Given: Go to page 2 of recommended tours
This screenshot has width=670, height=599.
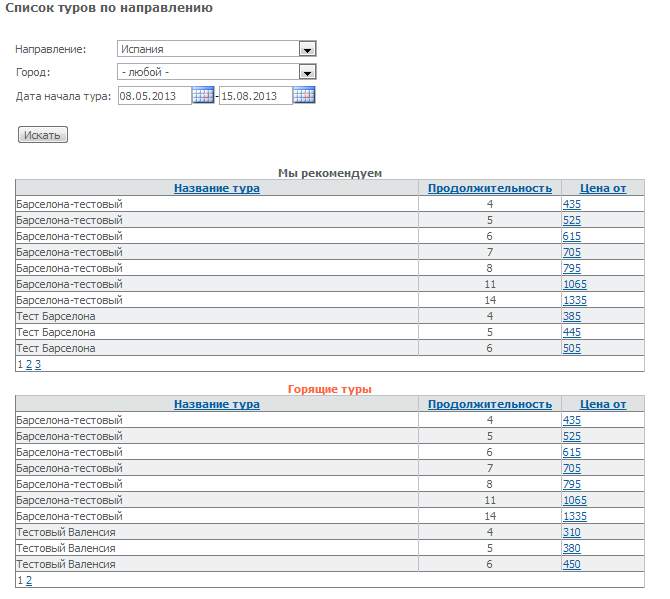Looking at the screenshot, I should 29,364.
